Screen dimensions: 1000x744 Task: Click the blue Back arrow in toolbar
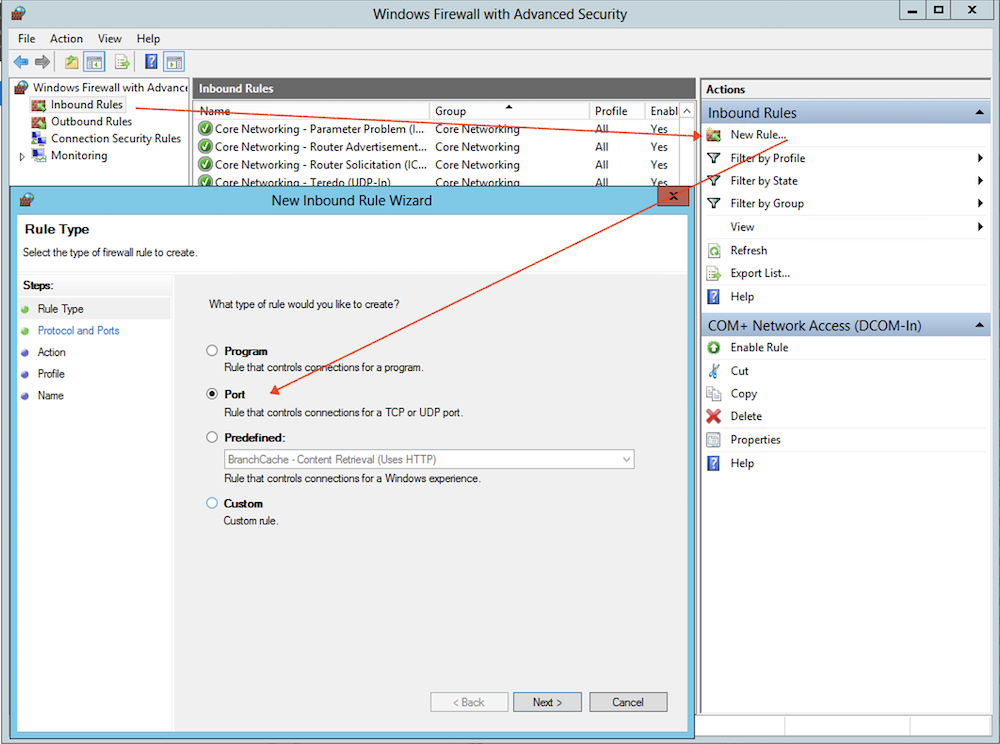click(x=21, y=62)
